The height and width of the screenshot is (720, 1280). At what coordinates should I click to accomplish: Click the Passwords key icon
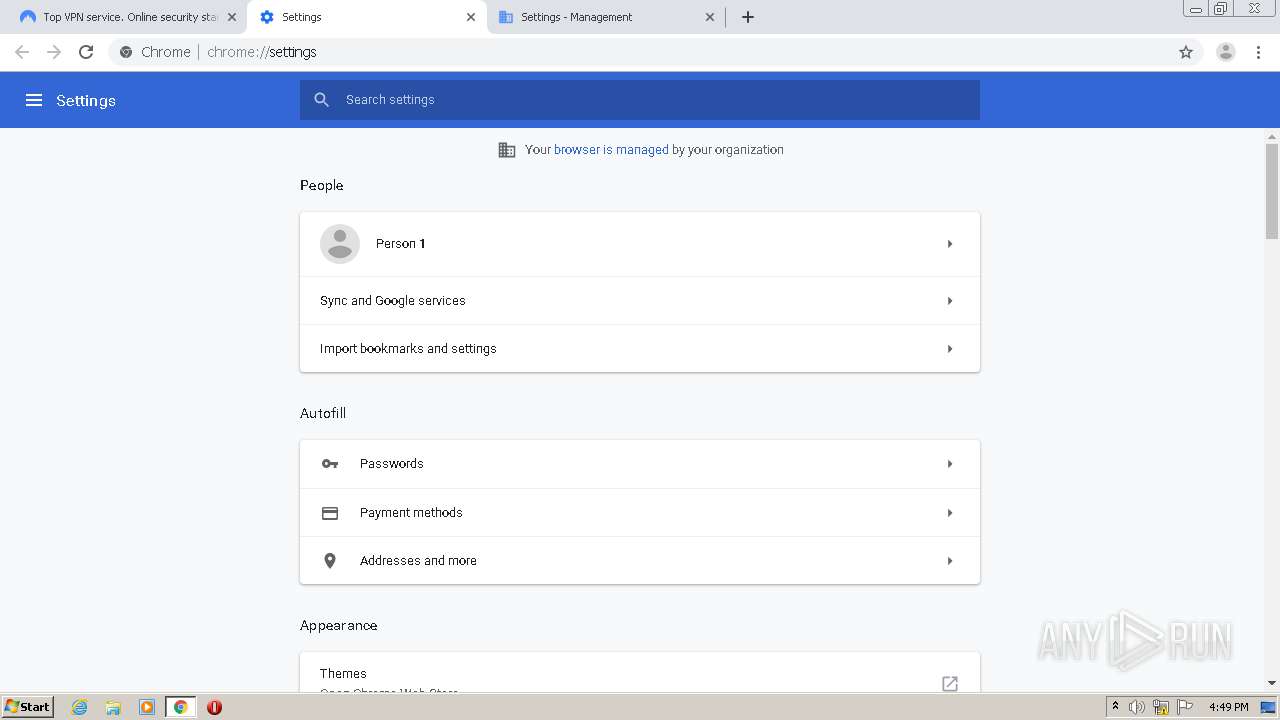pos(330,464)
